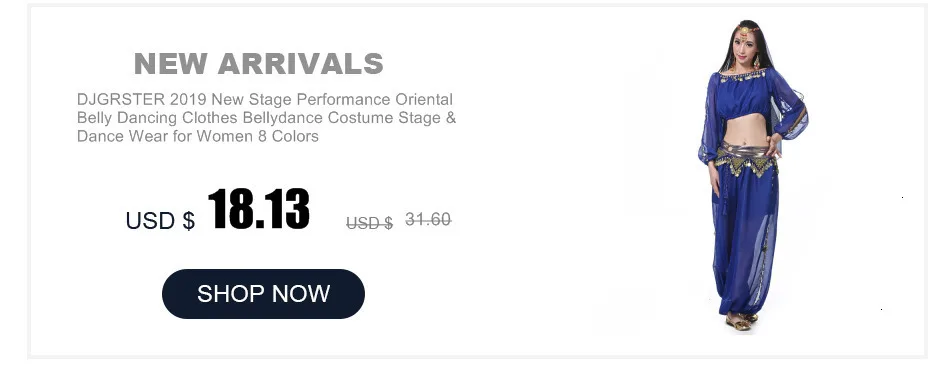Screen dimensions: 950x384
Task: Open the belly dance costume product image
Action: (752, 177)
